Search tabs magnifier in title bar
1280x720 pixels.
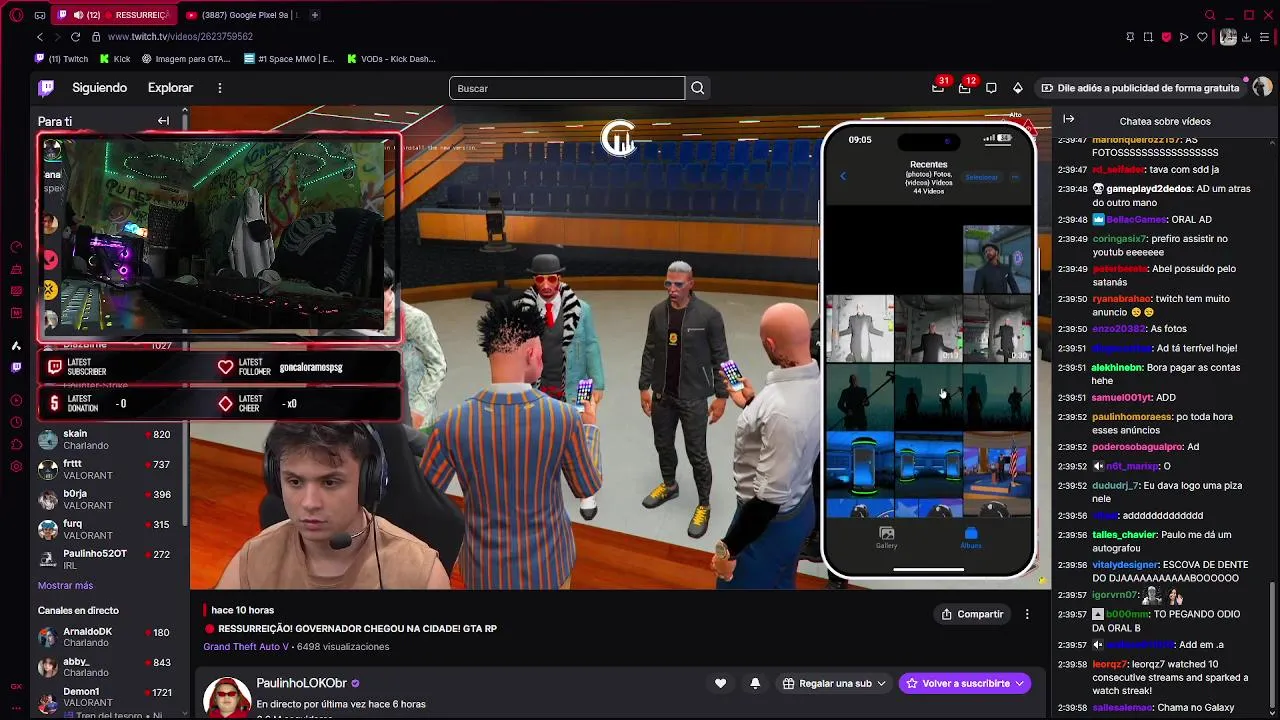pyautogui.click(x=1210, y=15)
